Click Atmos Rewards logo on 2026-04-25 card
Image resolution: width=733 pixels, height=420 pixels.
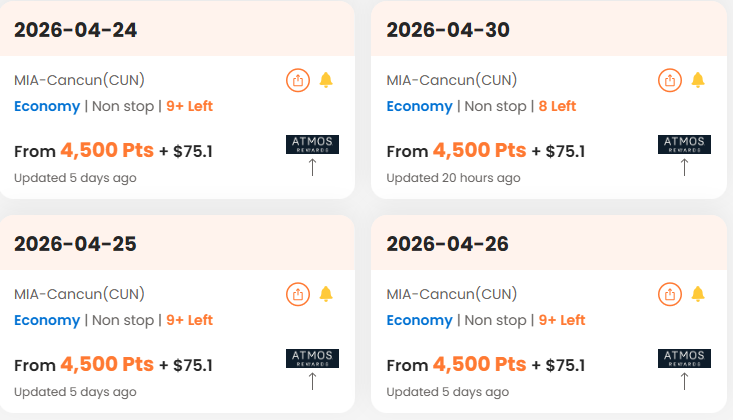click(312, 358)
